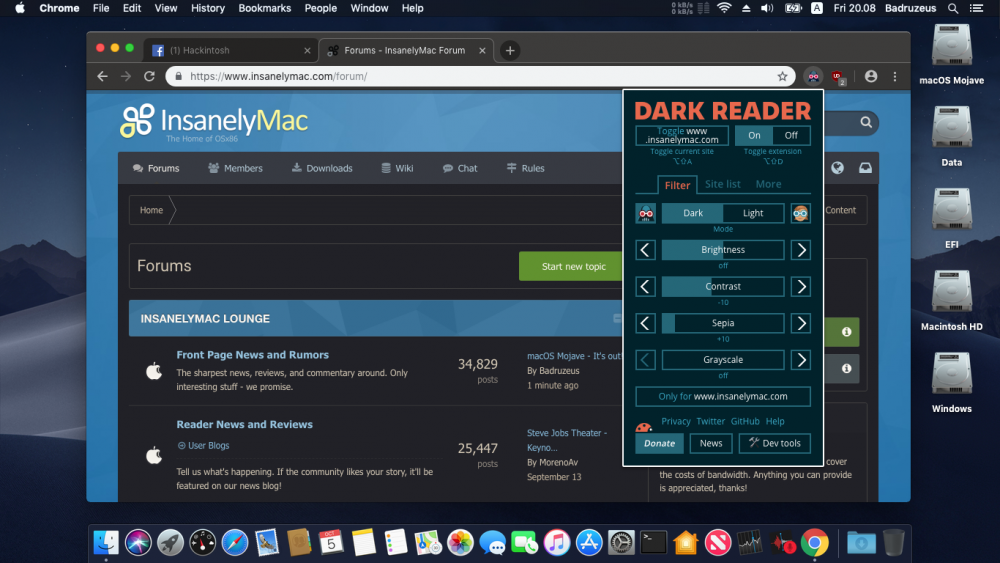Increase Sepia with right arrow
Image resolution: width=1000 pixels, height=563 pixels.
801,323
